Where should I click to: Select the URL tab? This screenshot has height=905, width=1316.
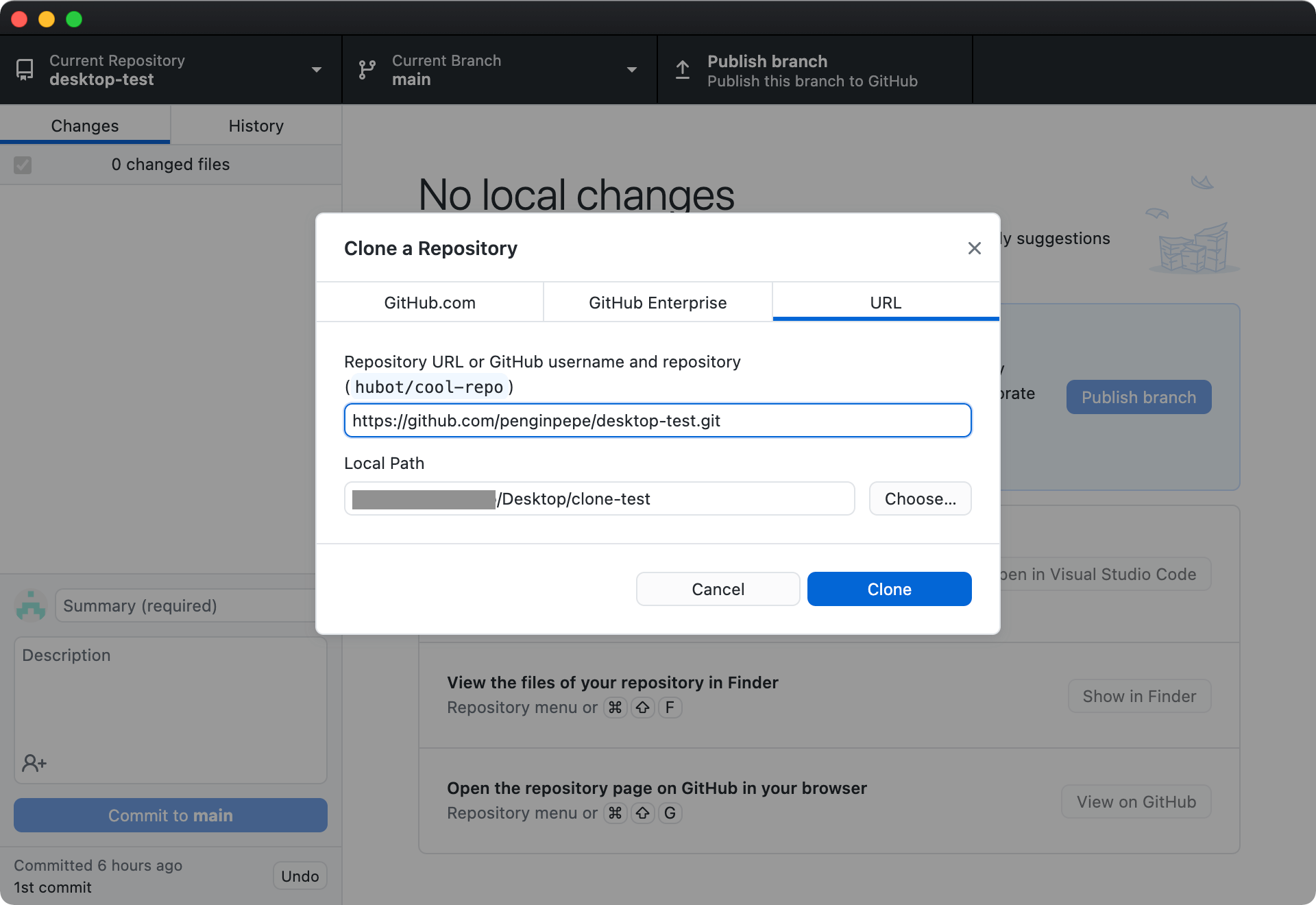(886, 302)
